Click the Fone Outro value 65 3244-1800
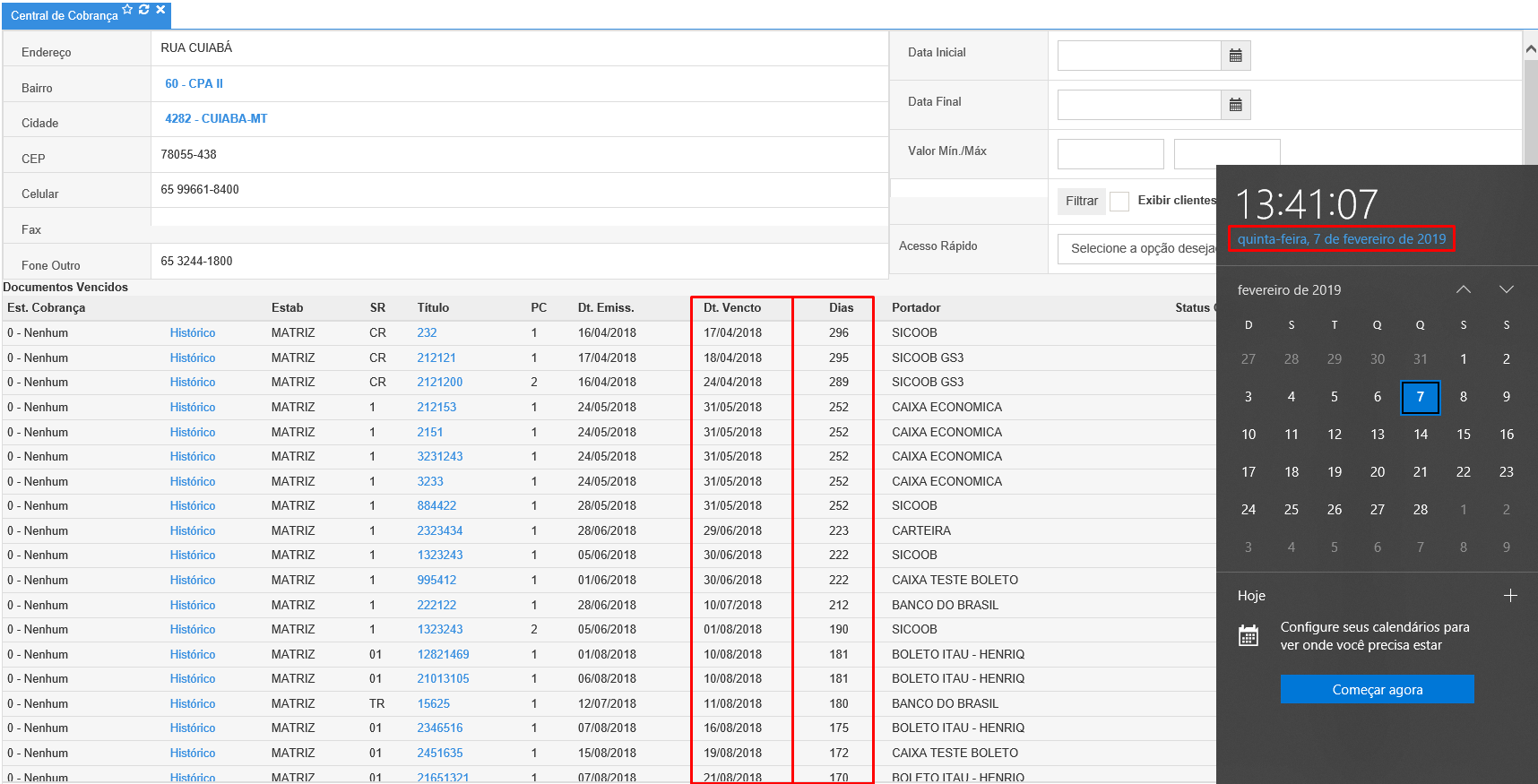Screen dimensions: 1538x784 196,261
